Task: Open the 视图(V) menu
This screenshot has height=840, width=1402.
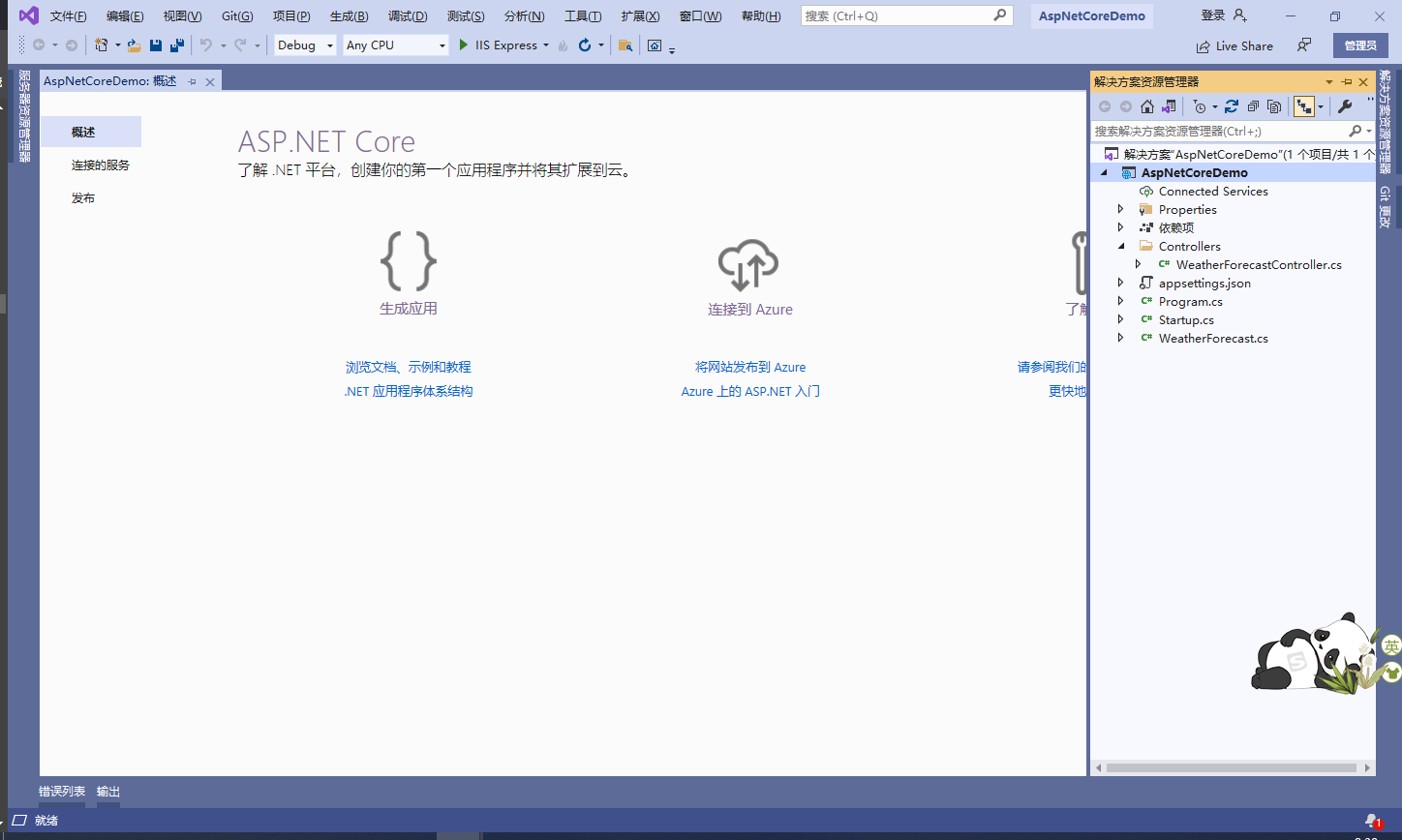Action: [x=182, y=16]
